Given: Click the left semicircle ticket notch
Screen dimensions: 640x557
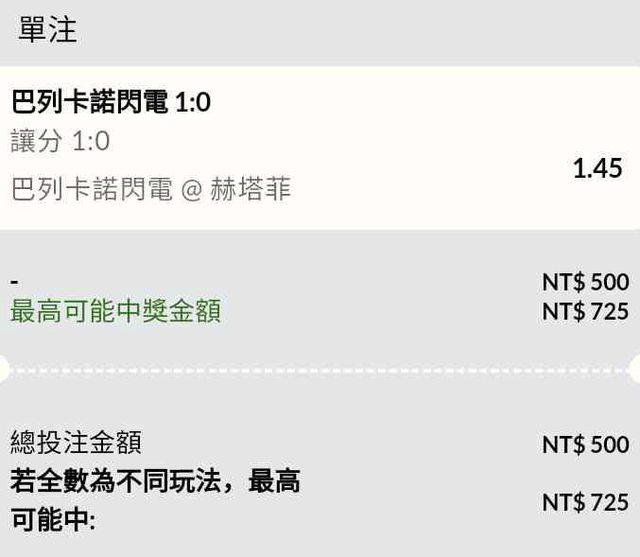Looking at the screenshot, I should pyautogui.click(x=4, y=369).
